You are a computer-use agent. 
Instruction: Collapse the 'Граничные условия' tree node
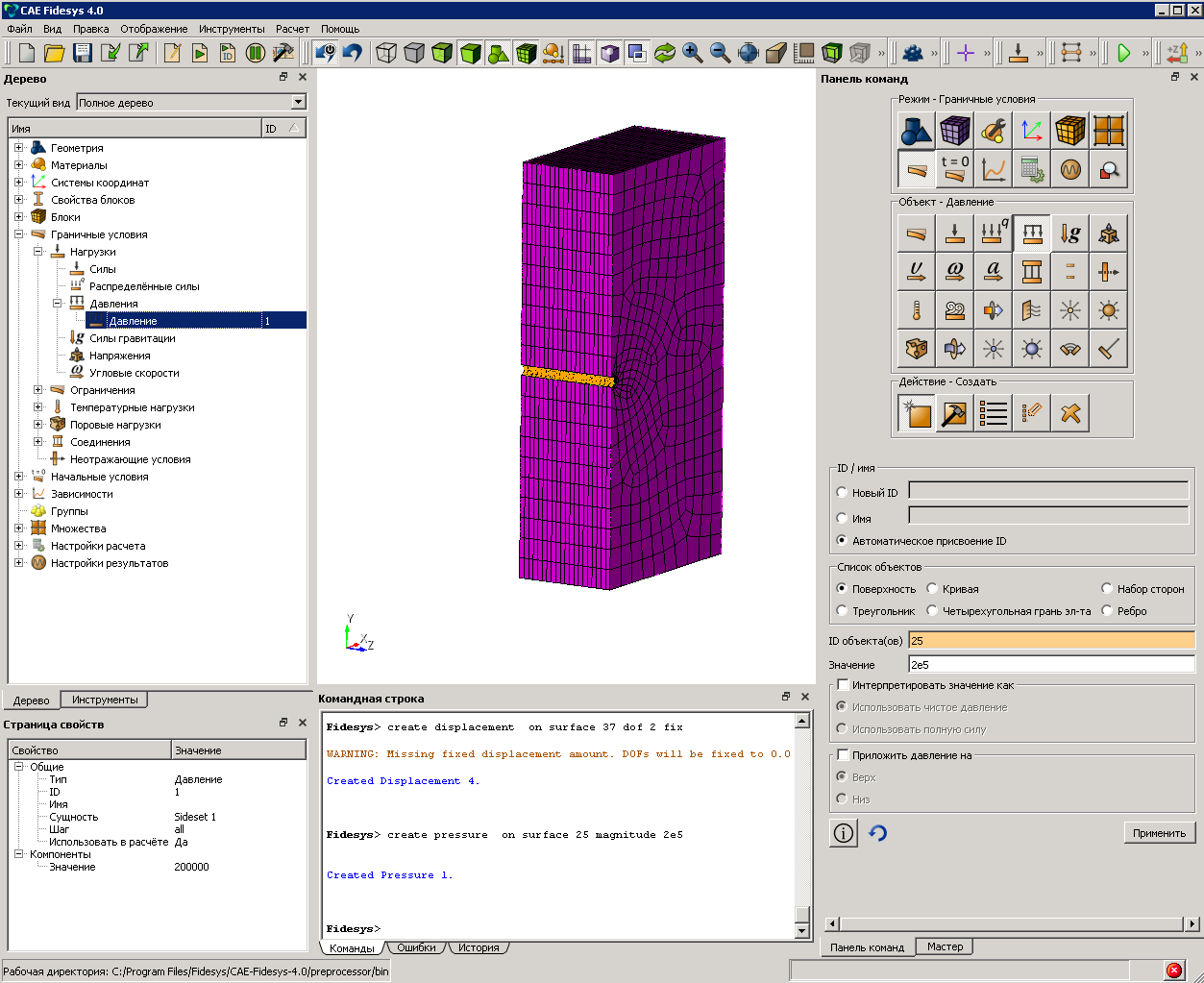click(x=18, y=233)
